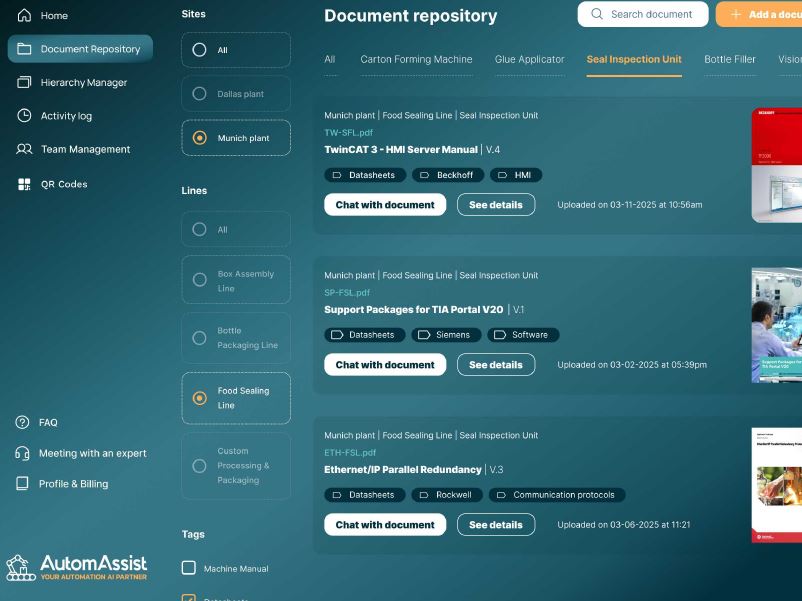The width and height of the screenshot is (802, 601).
Task: Select the Munich plant site
Action: click(236, 138)
